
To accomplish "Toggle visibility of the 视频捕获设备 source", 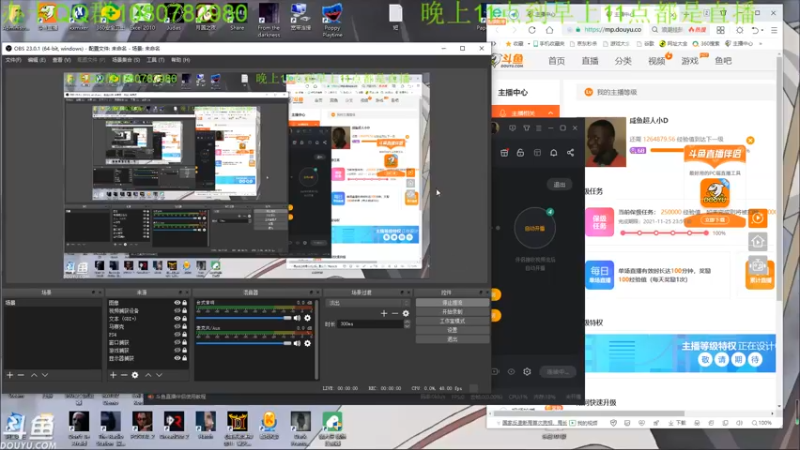I will [x=177, y=310].
